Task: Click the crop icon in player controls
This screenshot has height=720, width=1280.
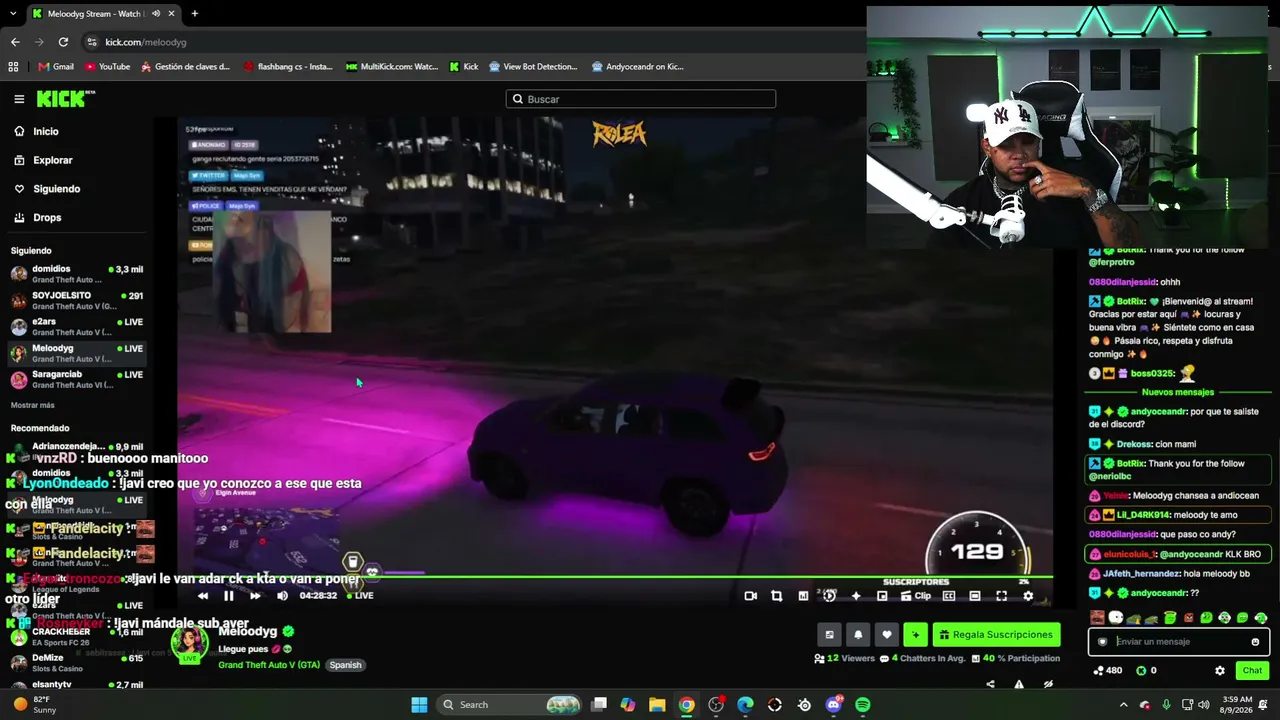Action: (777, 596)
